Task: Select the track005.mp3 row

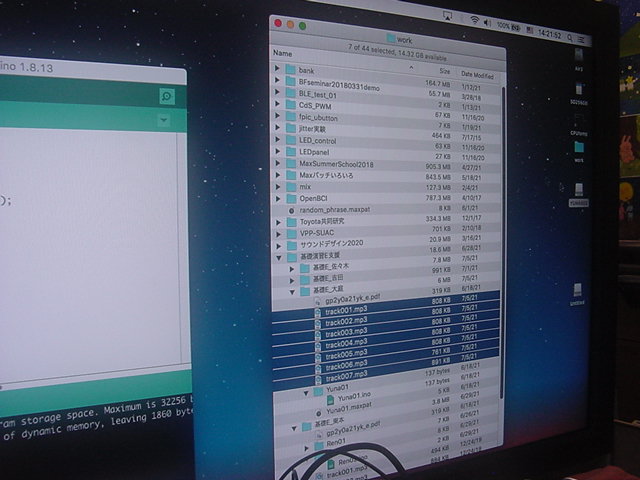Action: click(386, 351)
